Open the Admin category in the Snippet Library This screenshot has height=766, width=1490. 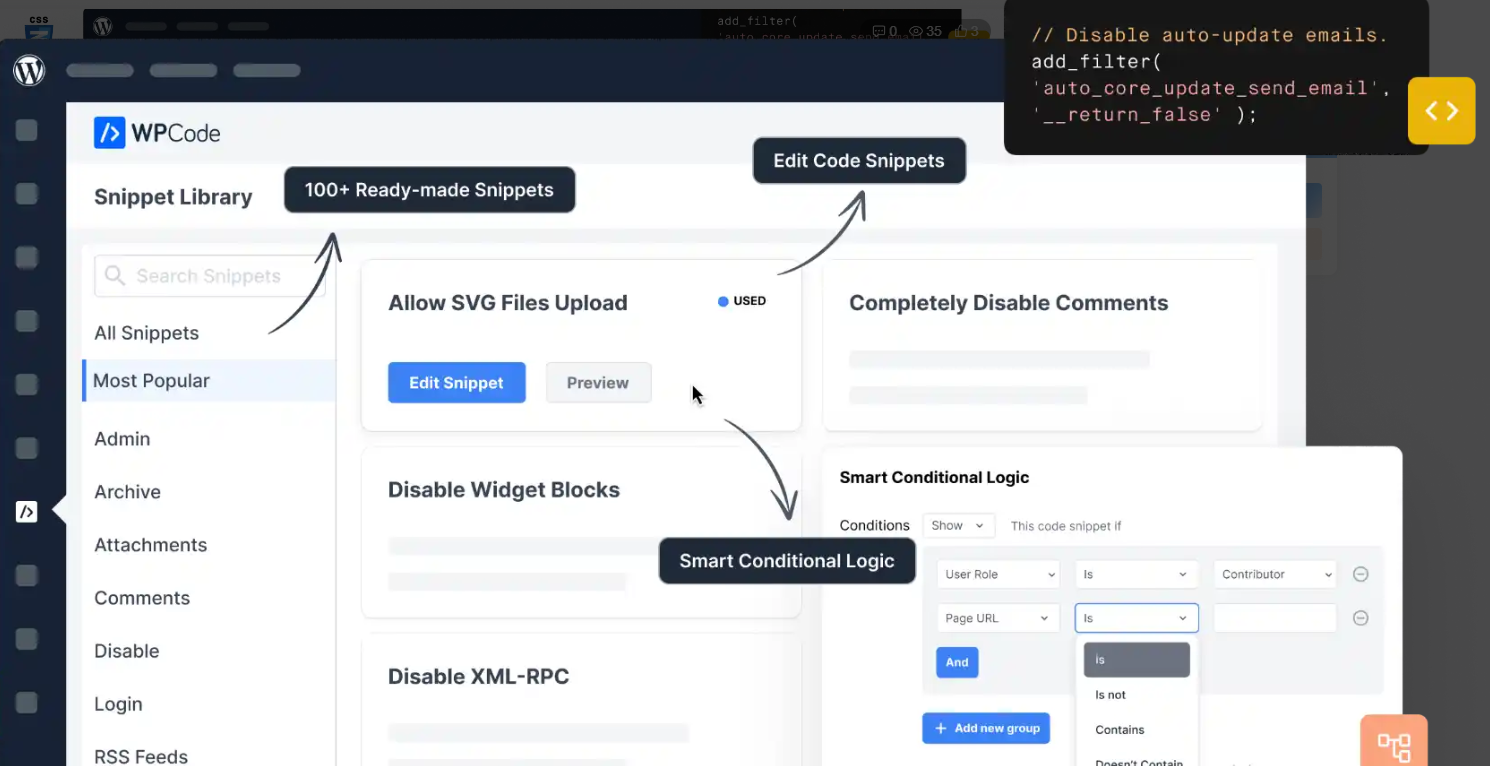coord(122,439)
